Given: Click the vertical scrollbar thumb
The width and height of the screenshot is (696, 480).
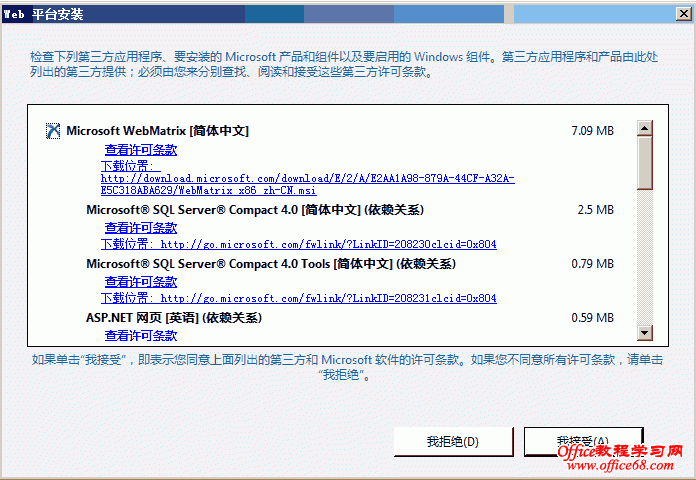Looking at the screenshot, I should tap(645, 163).
